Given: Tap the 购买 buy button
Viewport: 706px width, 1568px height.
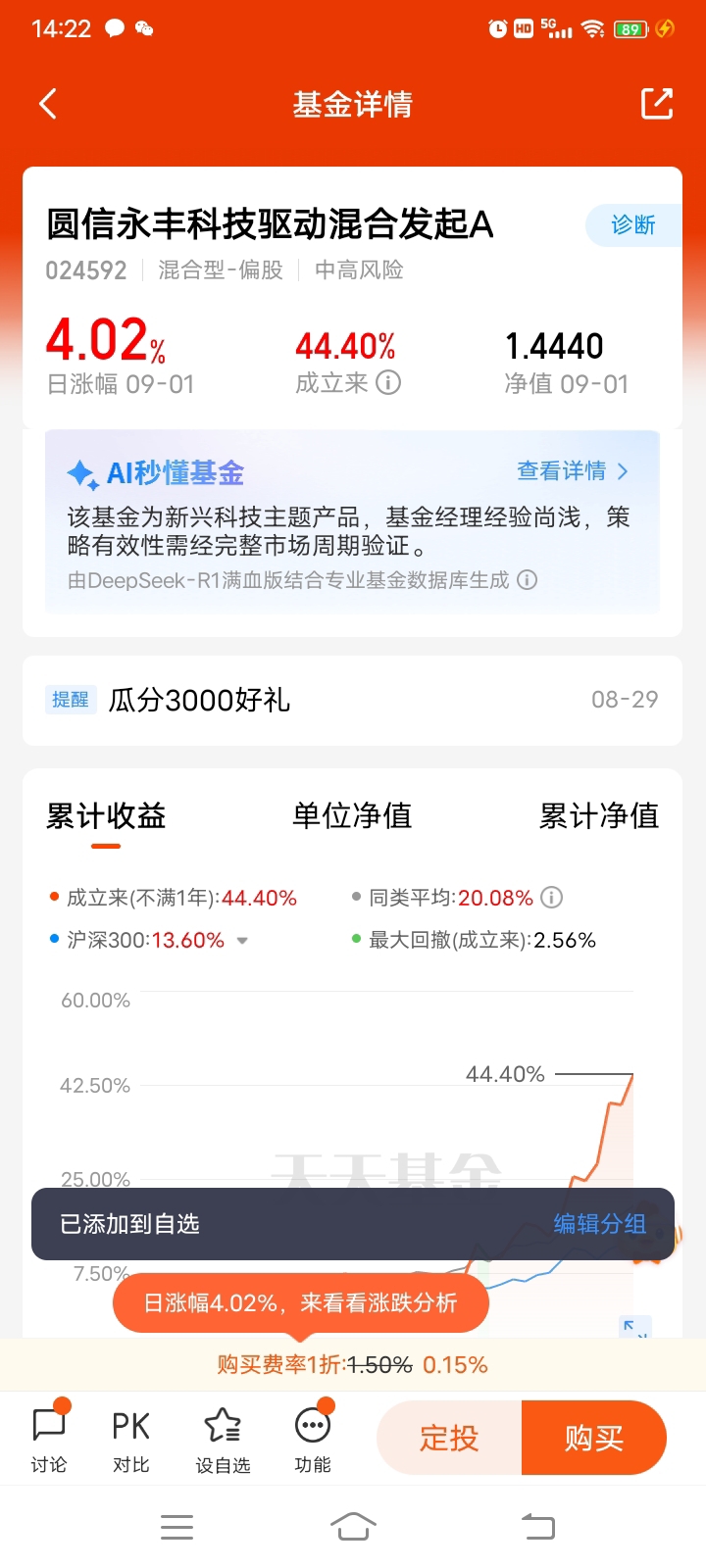Looking at the screenshot, I should click(594, 1438).
